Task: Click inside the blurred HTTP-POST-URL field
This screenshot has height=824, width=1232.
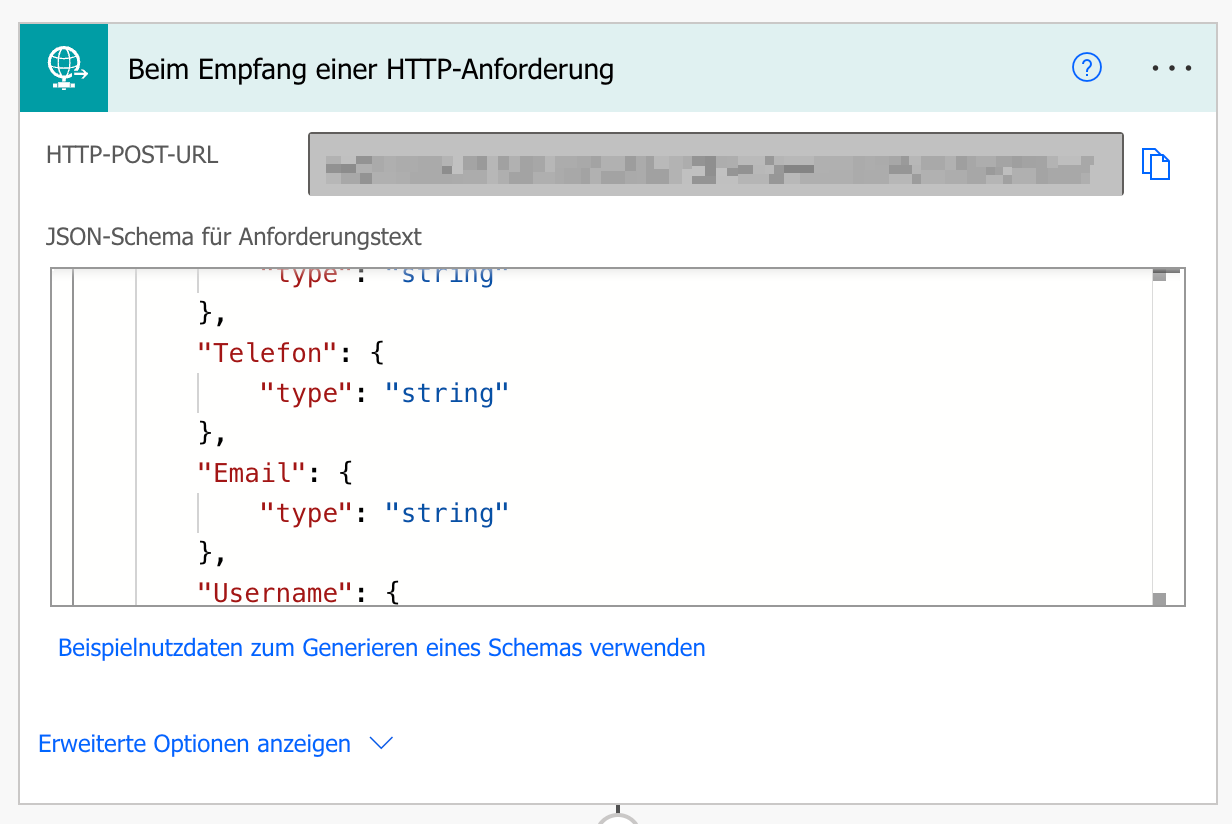Action: (x=715, y=164)
